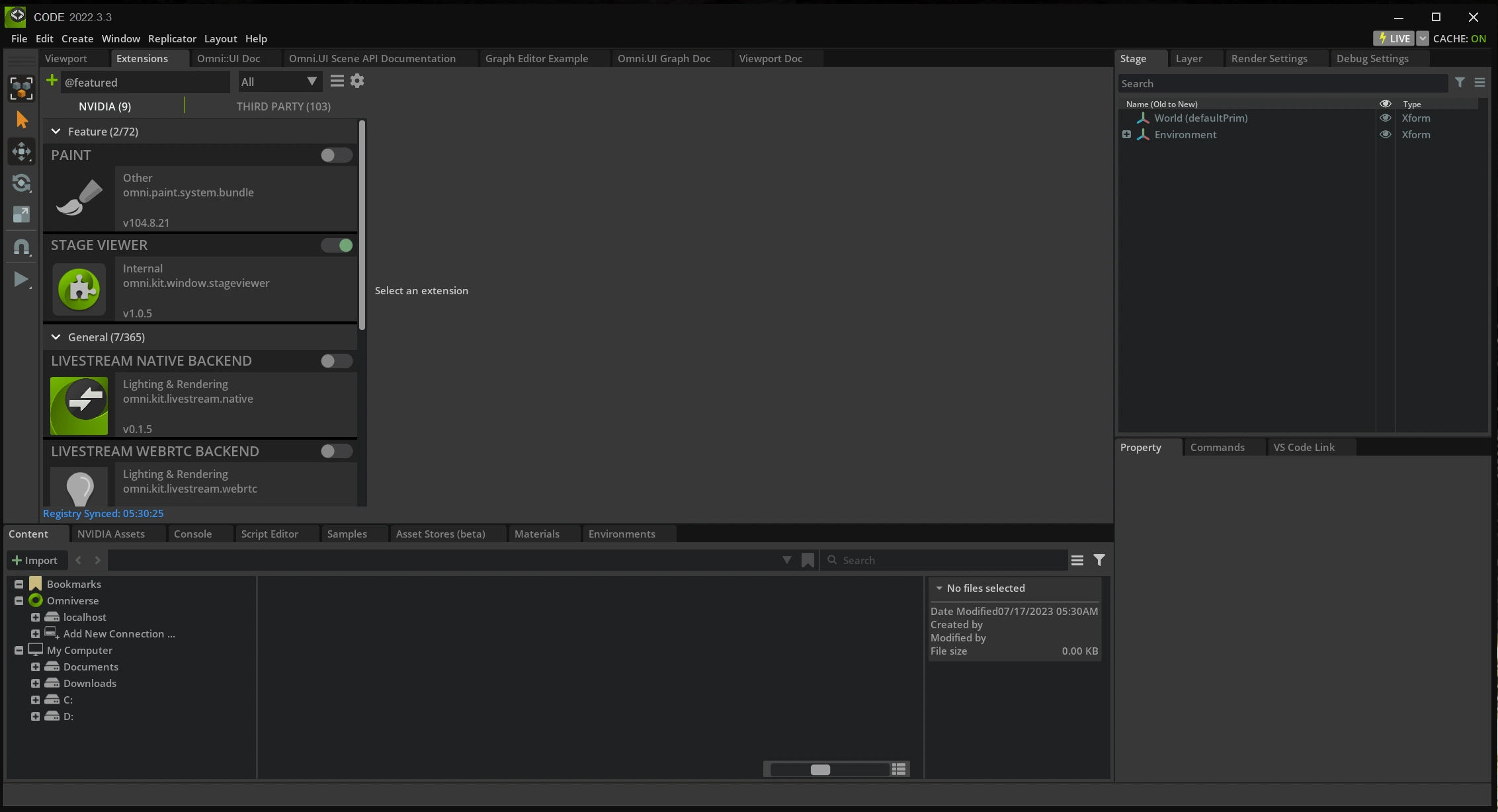Select the arrow selection tool

(21, 120)
